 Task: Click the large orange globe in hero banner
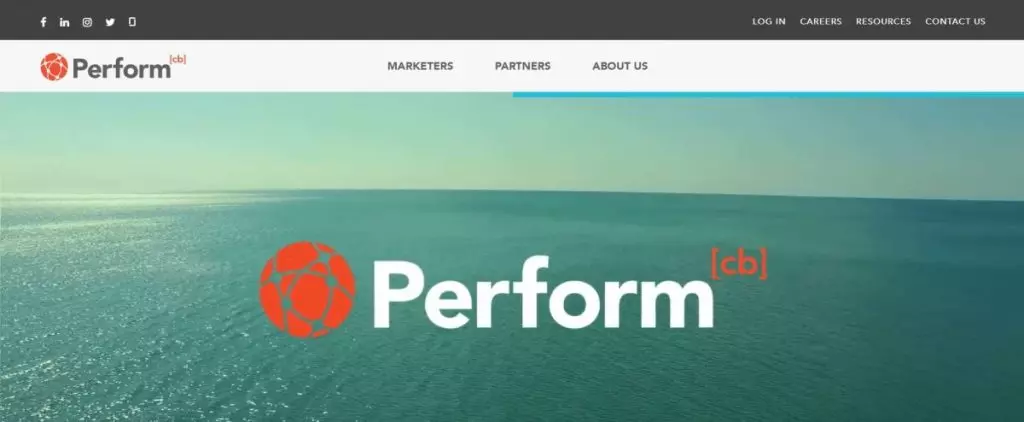[x=307, y=289]
